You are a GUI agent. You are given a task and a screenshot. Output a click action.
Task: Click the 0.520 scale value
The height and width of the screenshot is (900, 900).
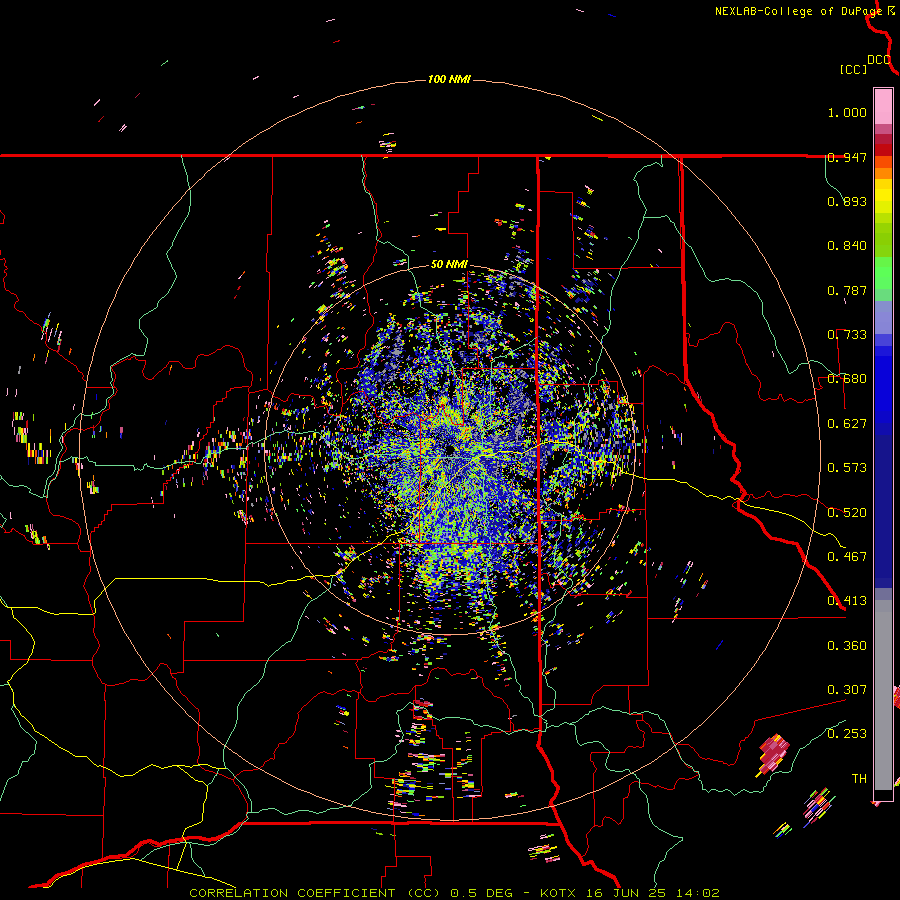click(x=847, y=513)
